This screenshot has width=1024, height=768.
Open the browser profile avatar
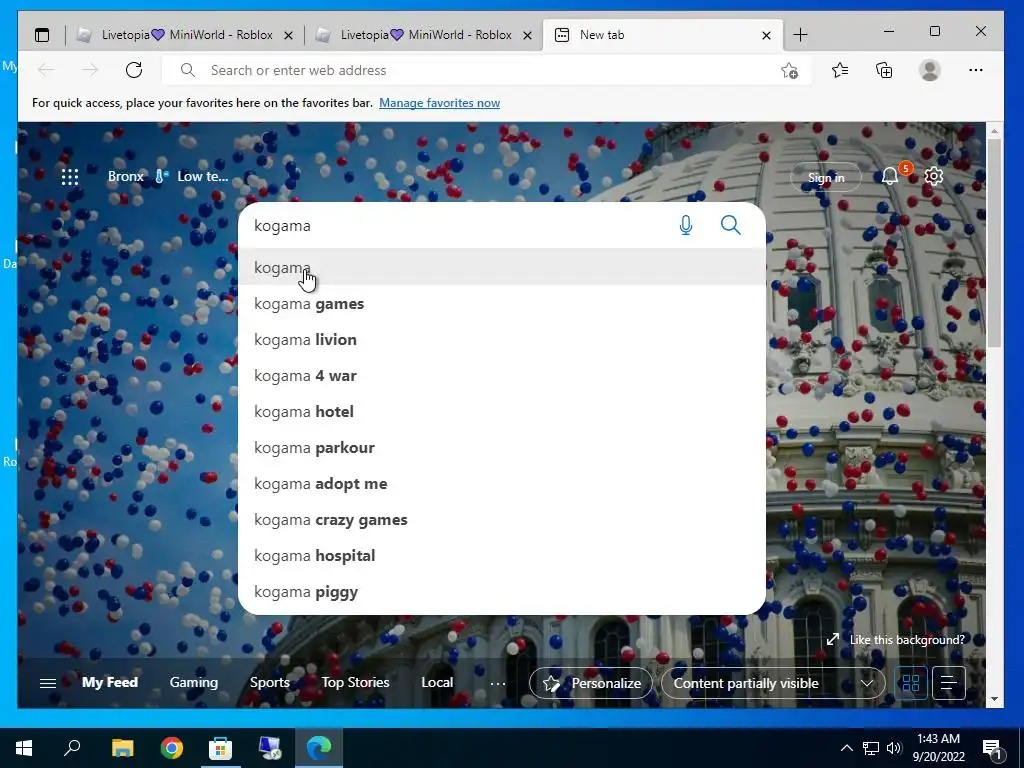tap(929, 70)
